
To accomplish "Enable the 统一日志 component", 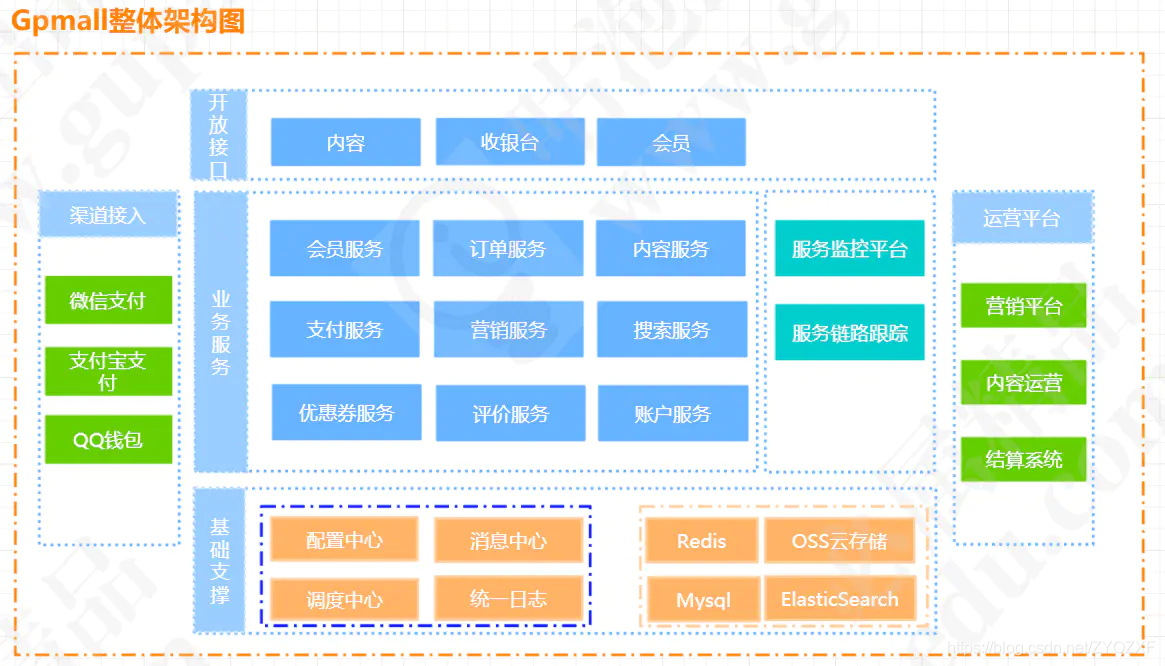I will [508, 599].
